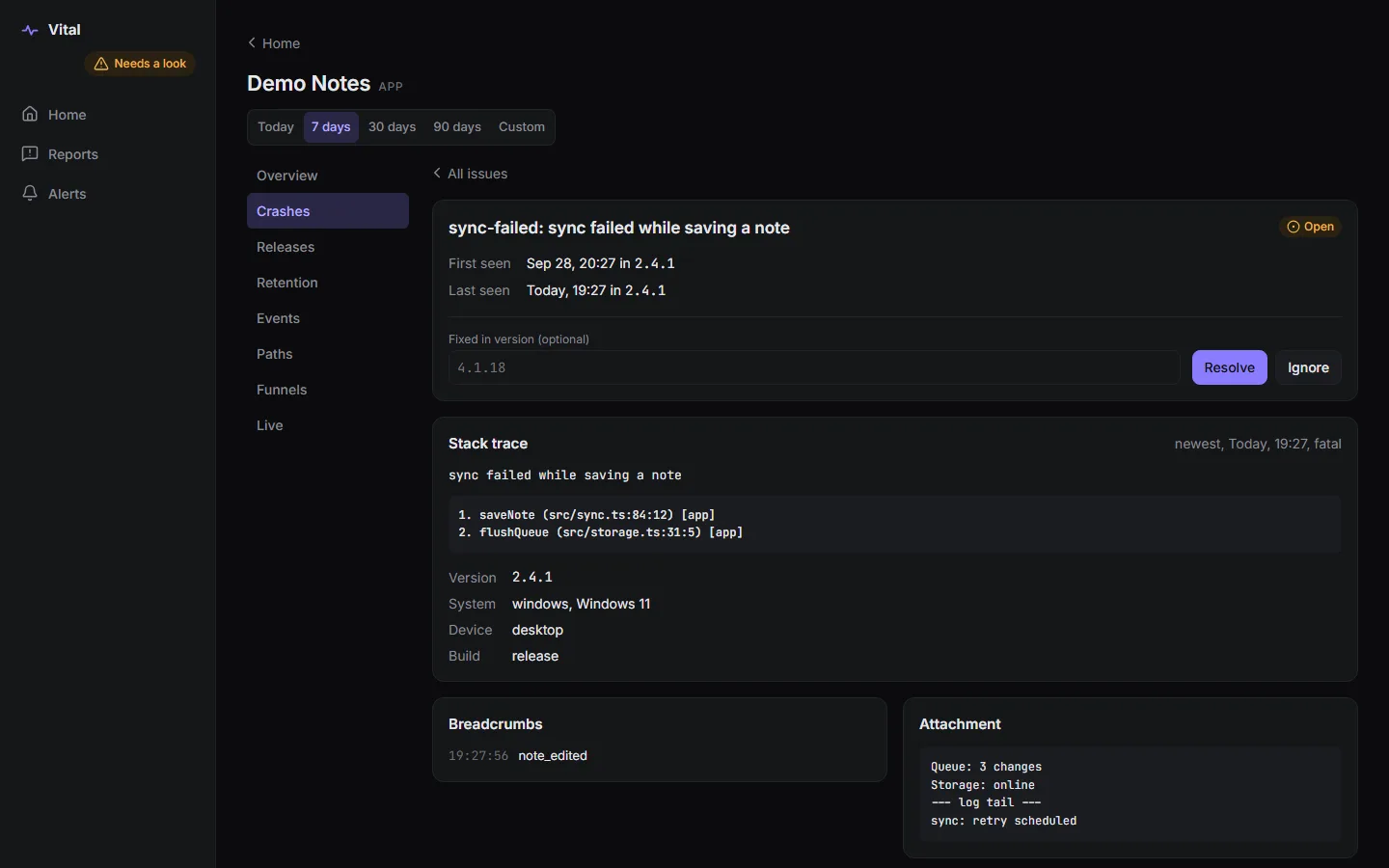
Task: Open Reports from the sidebar
Action: click(x=107, y=154)
